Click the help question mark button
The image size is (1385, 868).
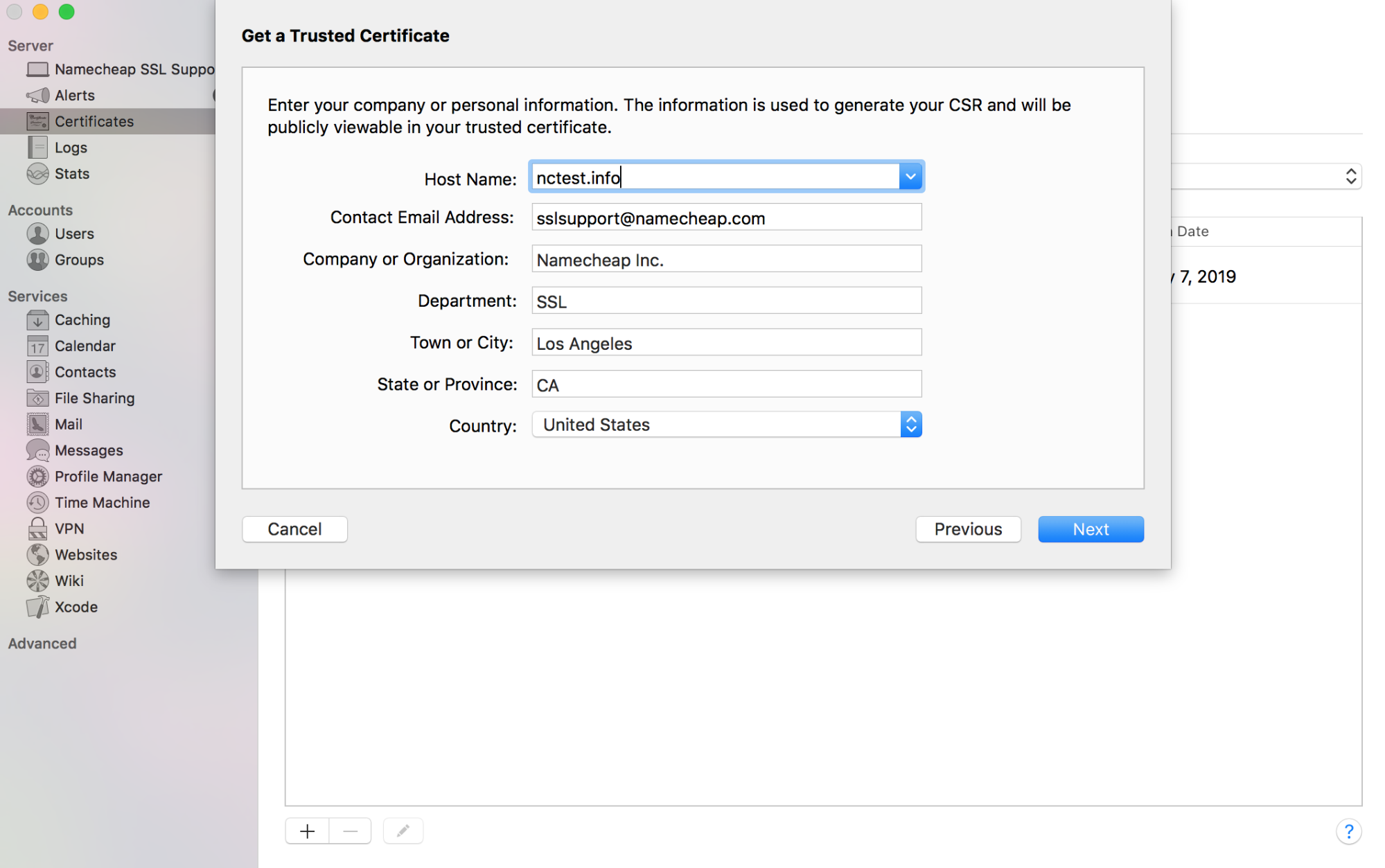[x=1348, y=831]
